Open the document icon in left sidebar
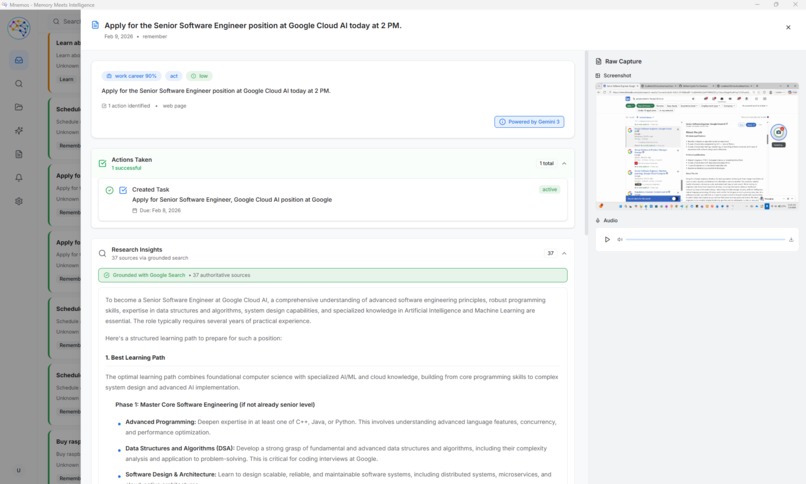806x484 pixels. tap(19, 154)
